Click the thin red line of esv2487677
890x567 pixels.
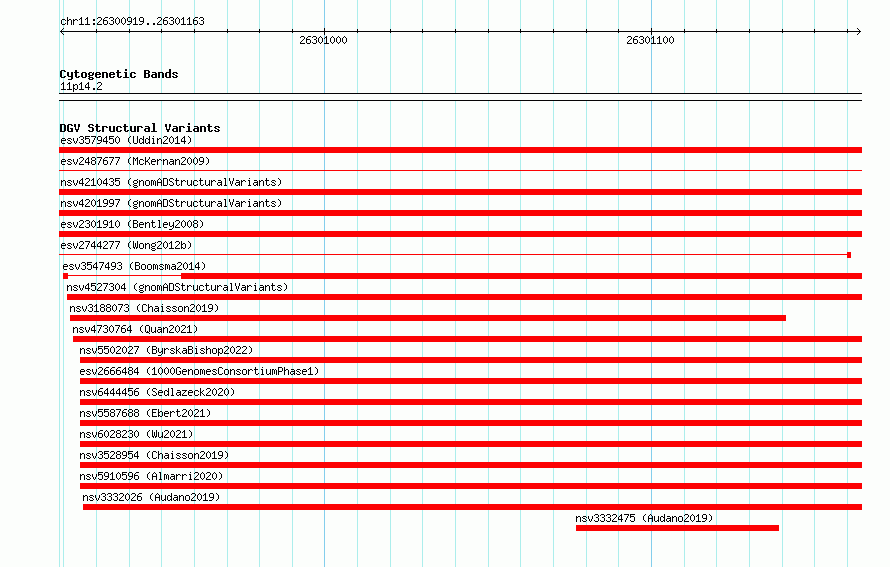pyautogui.click(x=460, y=170)
